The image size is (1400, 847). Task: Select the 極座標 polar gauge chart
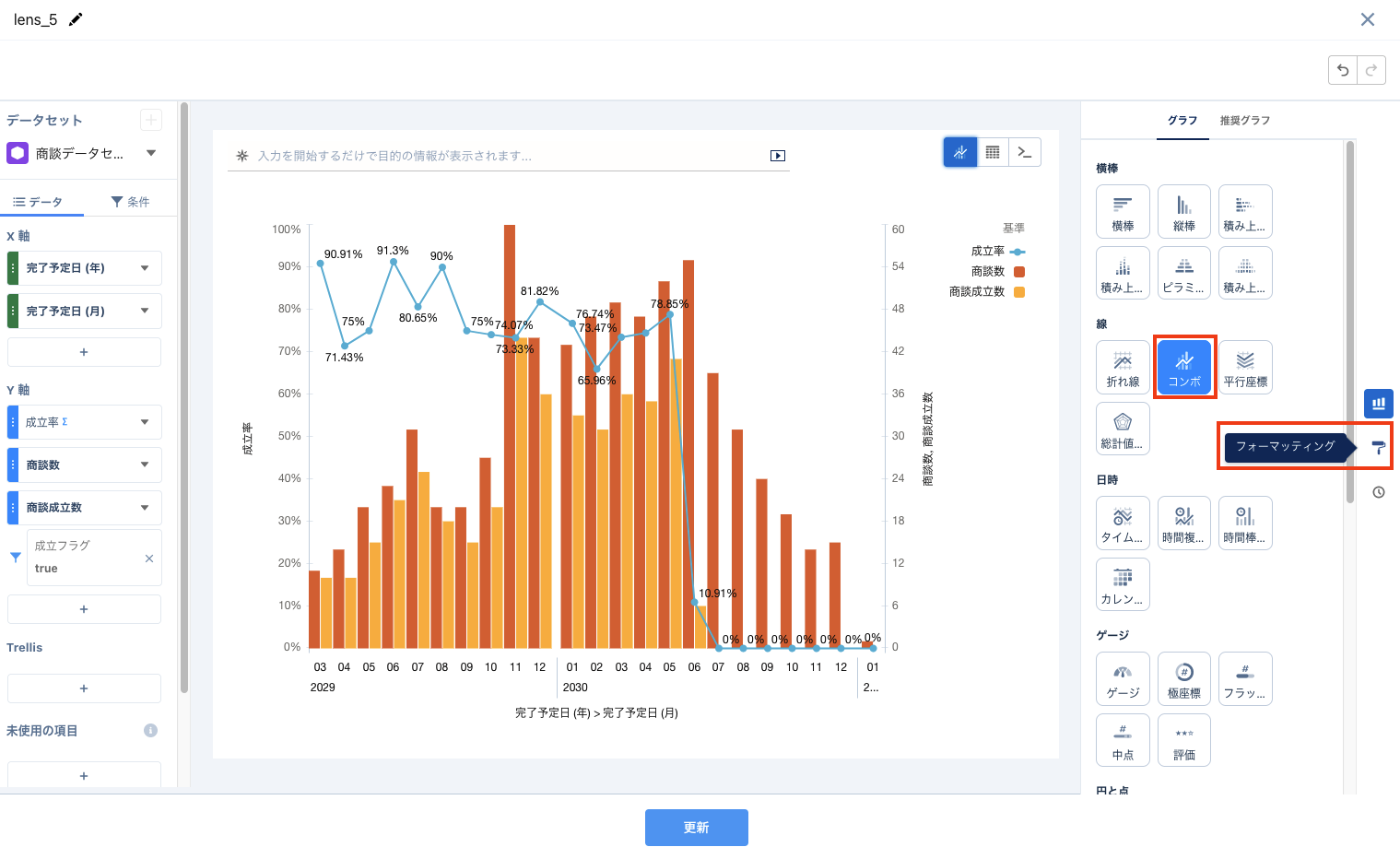pos(1184,679)
